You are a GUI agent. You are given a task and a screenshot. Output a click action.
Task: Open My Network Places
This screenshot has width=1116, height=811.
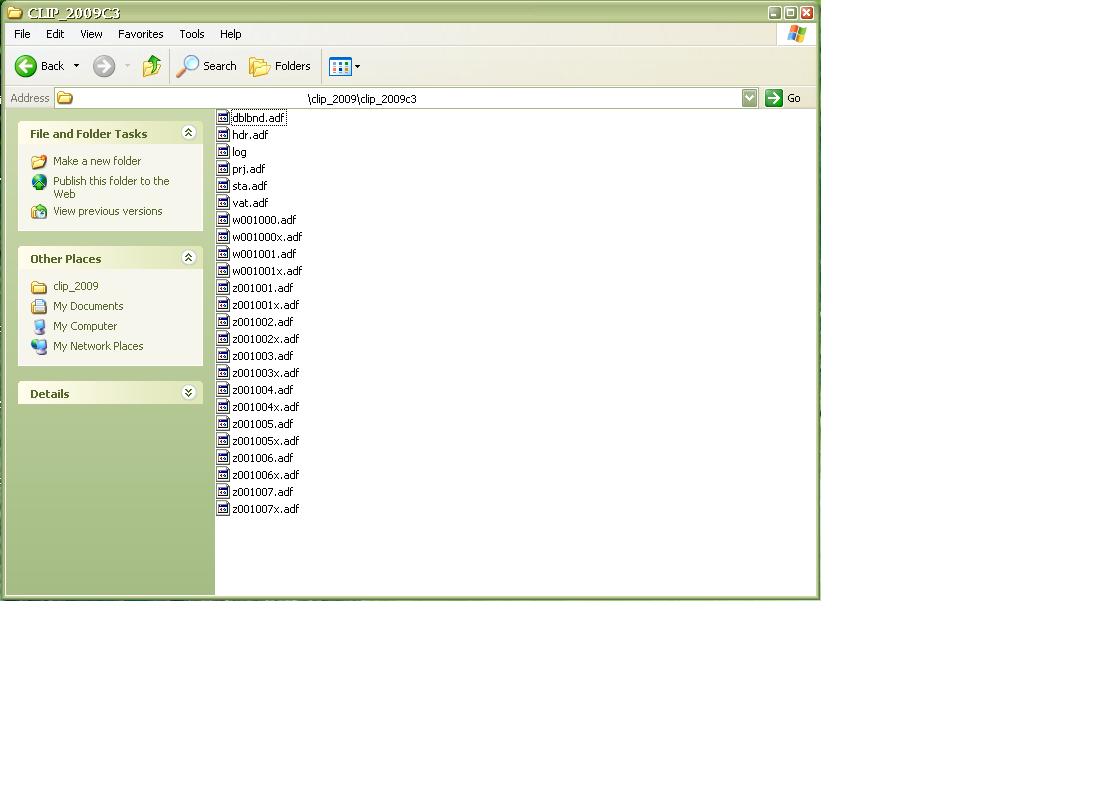coord(98,346)
